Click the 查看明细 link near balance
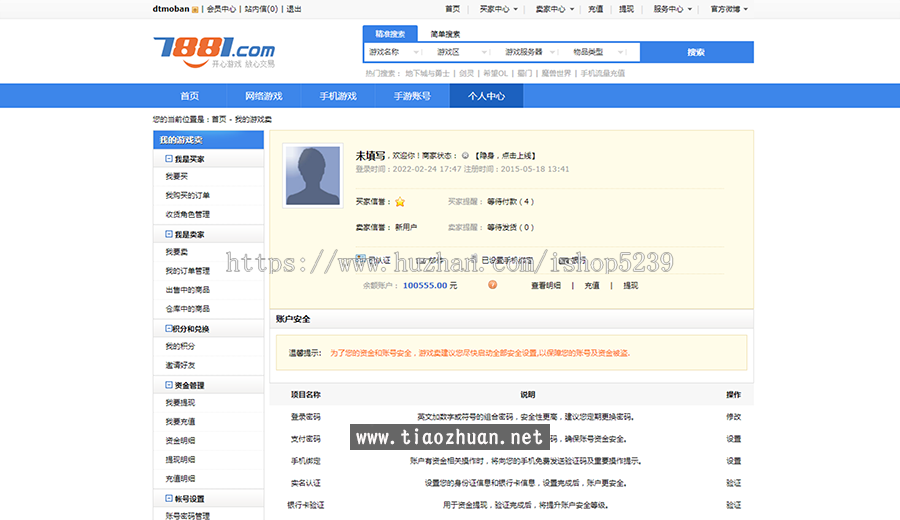The image size is (900, 520). tap(545, 285)
